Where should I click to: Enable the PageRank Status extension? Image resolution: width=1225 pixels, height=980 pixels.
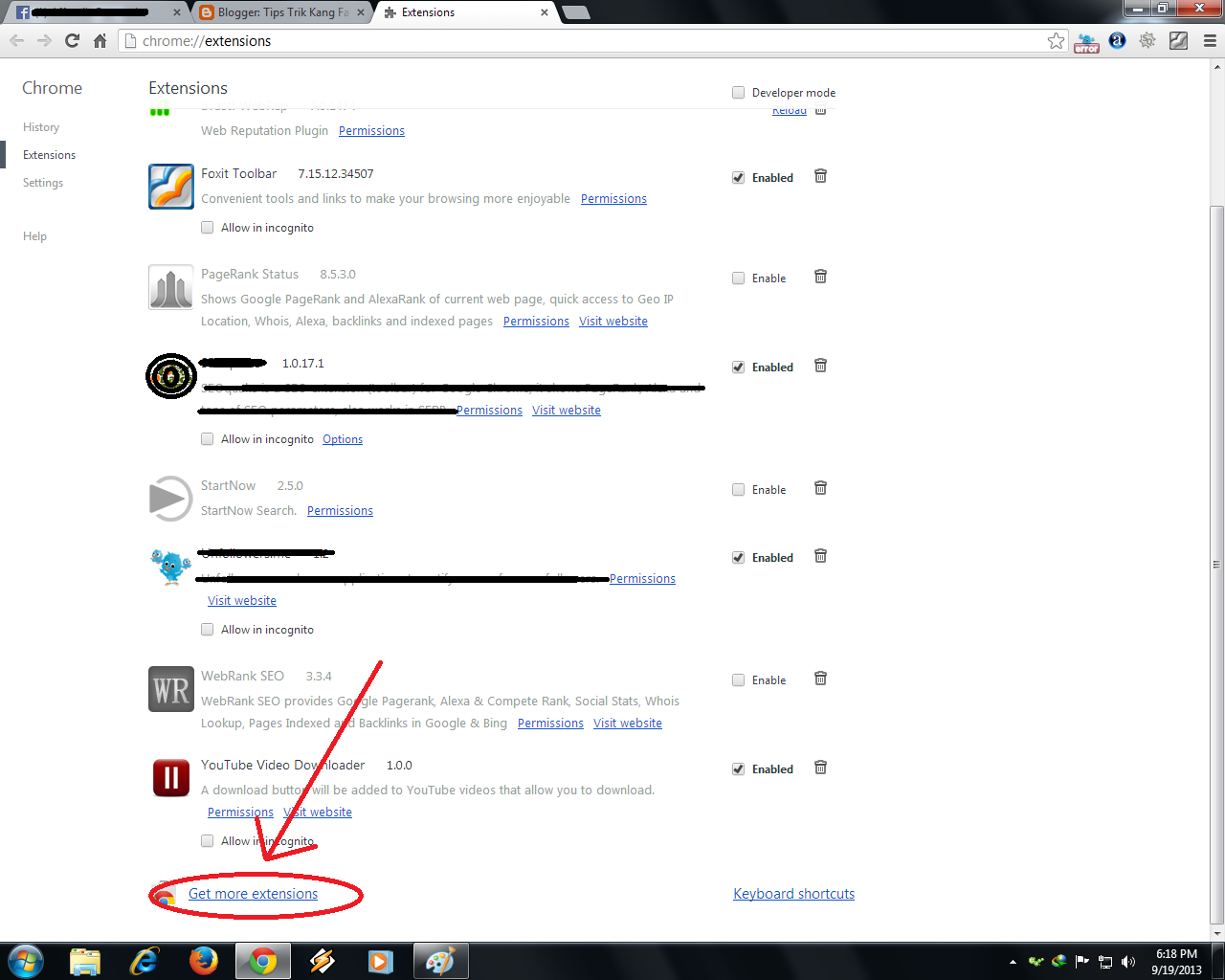point(738,278)
